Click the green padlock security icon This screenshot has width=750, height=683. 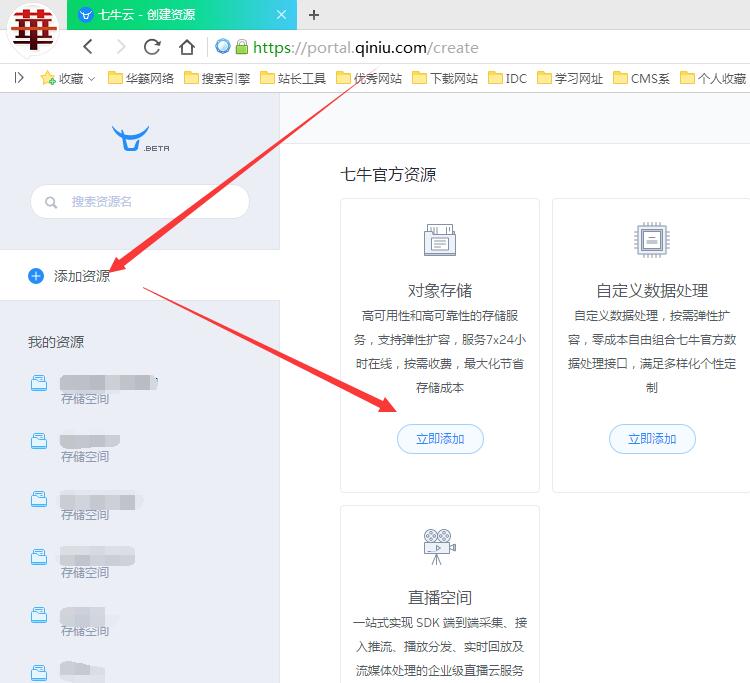(x=242, y=46)
